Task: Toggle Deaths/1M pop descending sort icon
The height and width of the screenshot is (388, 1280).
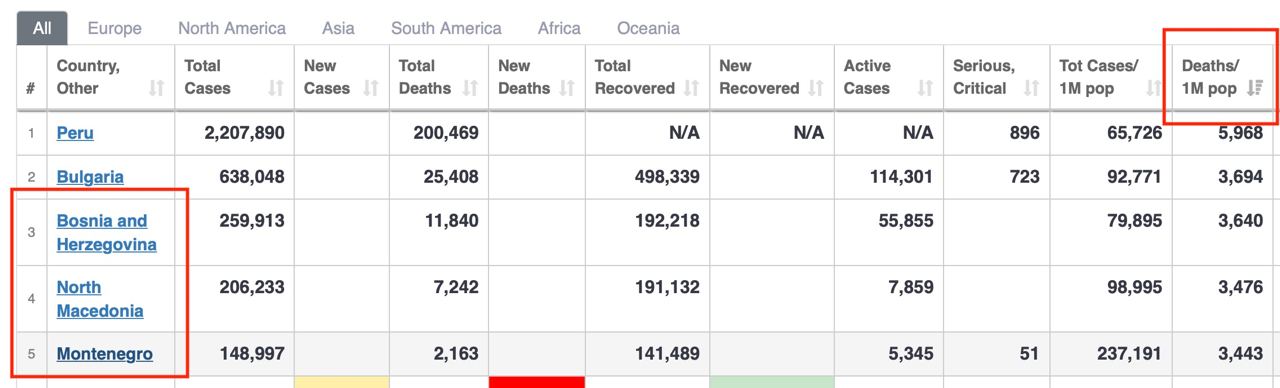Action: (1256, 89)
